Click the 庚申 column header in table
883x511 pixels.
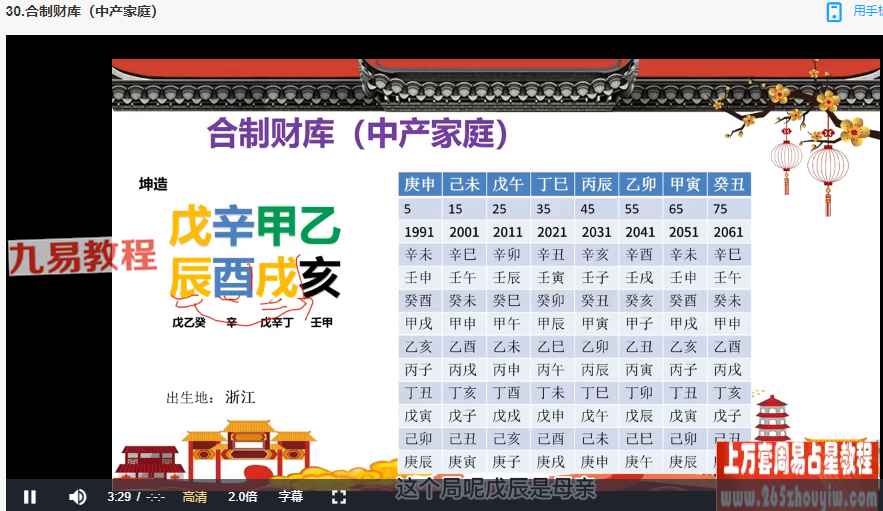(419, 184)
